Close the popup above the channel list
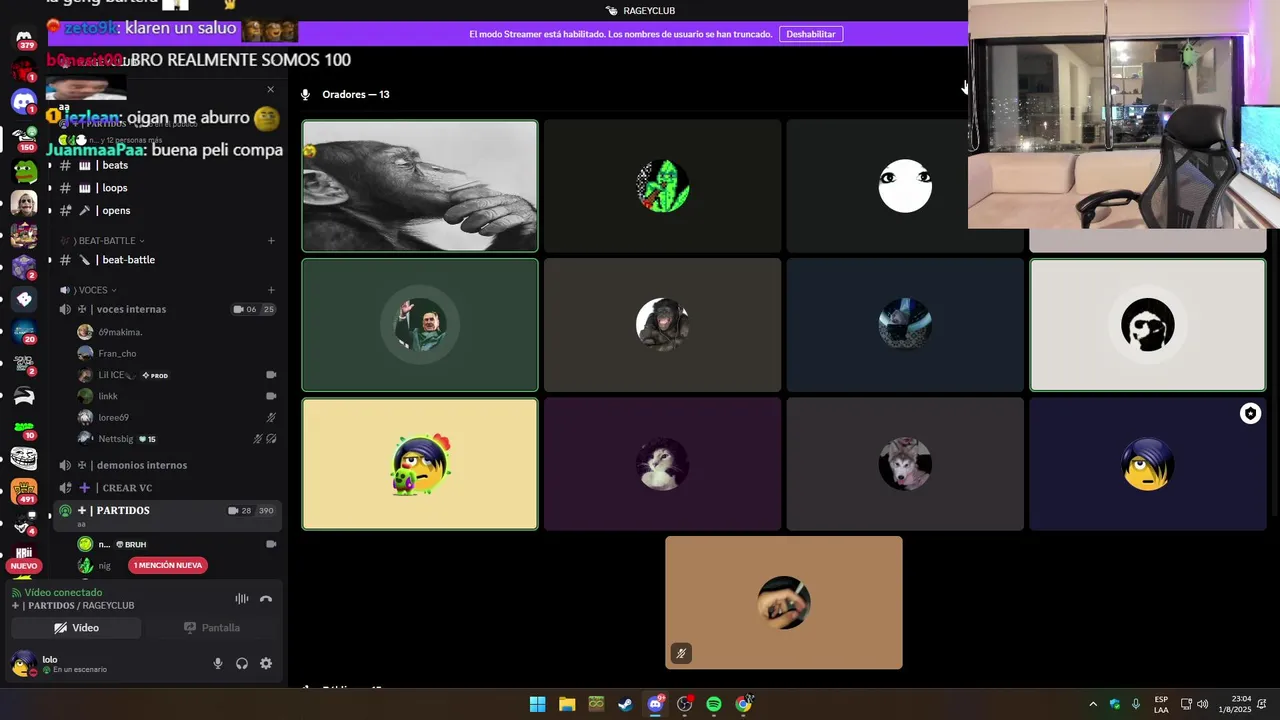Image resolution: width=1280 pixels, height=720 pixels. [270, 90]
